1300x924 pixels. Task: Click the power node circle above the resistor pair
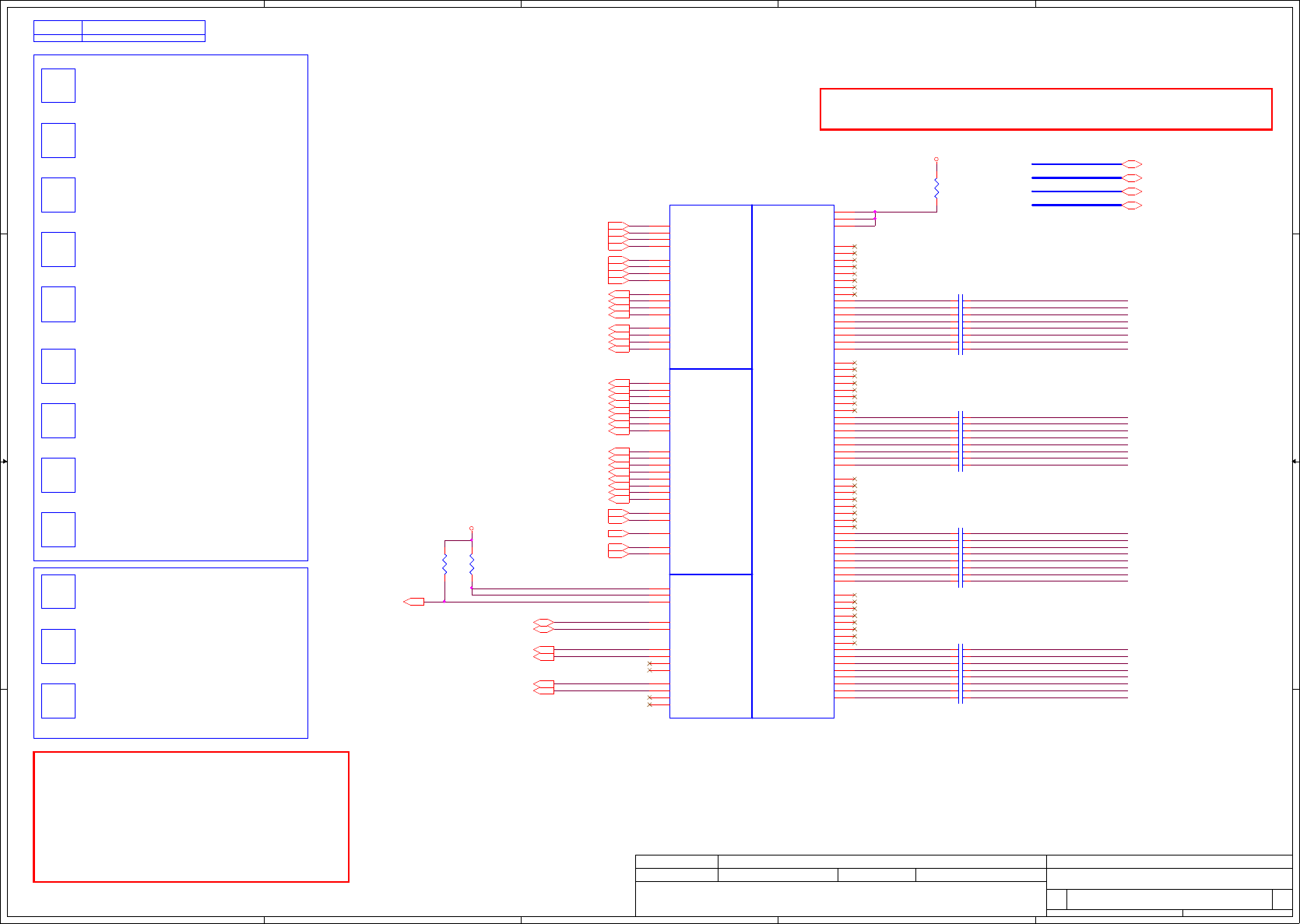click(x=472, y=528)
